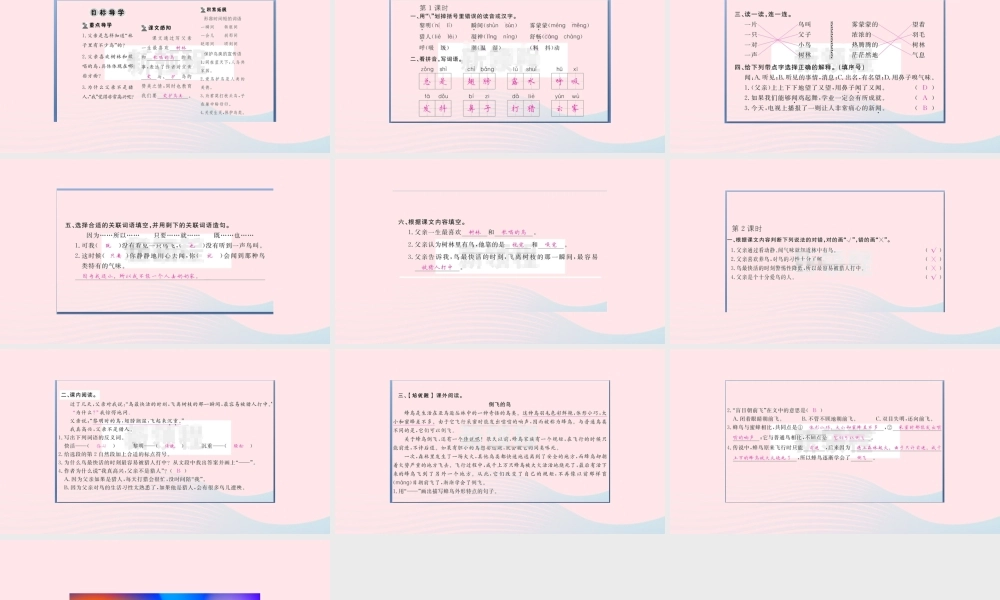Screen dimensions: 1000x600
Task: Open the 根据课文内容填空 slide thumbnail
Action: click(500, 251)
